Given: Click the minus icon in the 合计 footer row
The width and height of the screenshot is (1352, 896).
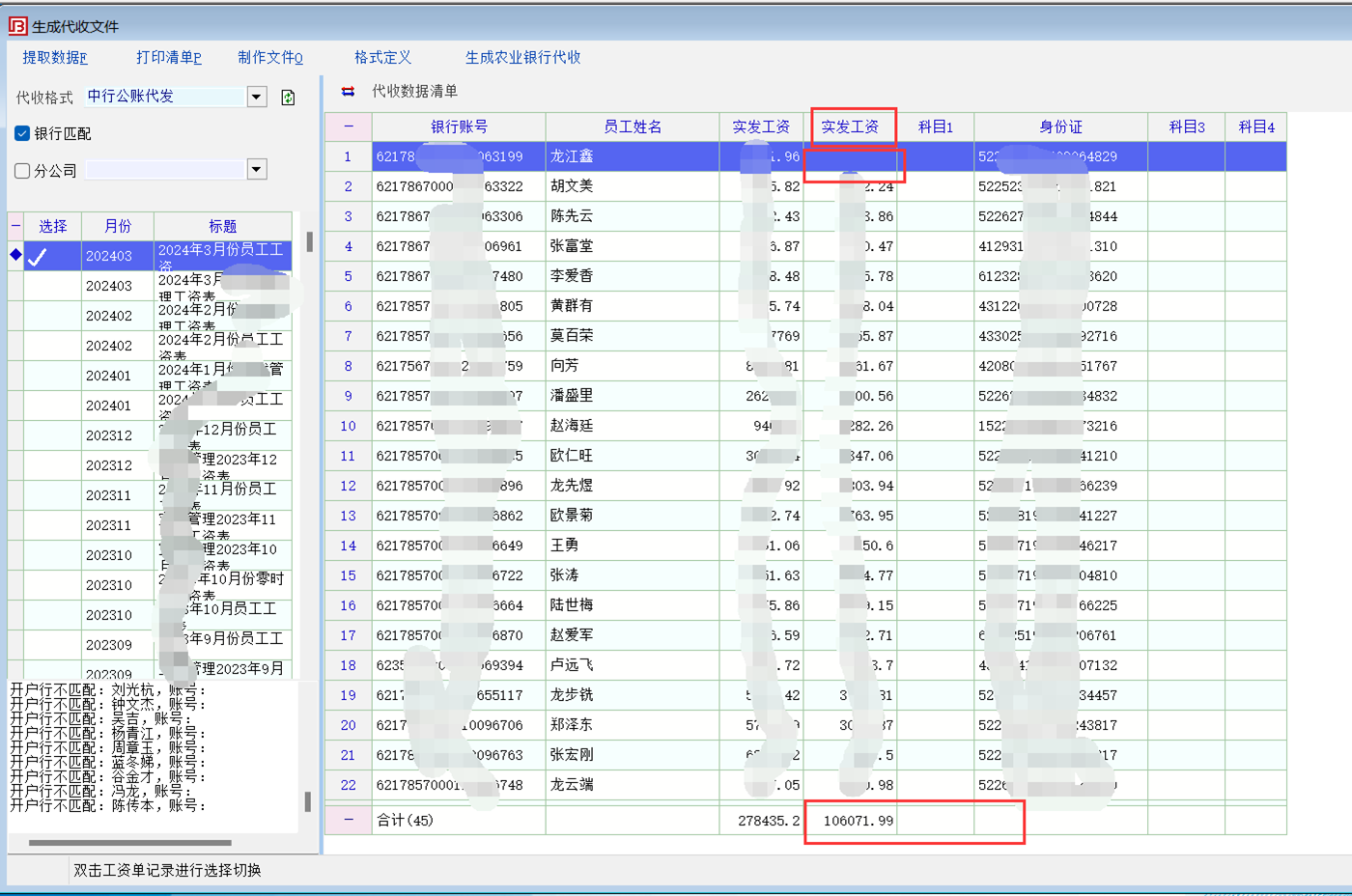Looking at the screenshot, I should click(x=349, y=820).
